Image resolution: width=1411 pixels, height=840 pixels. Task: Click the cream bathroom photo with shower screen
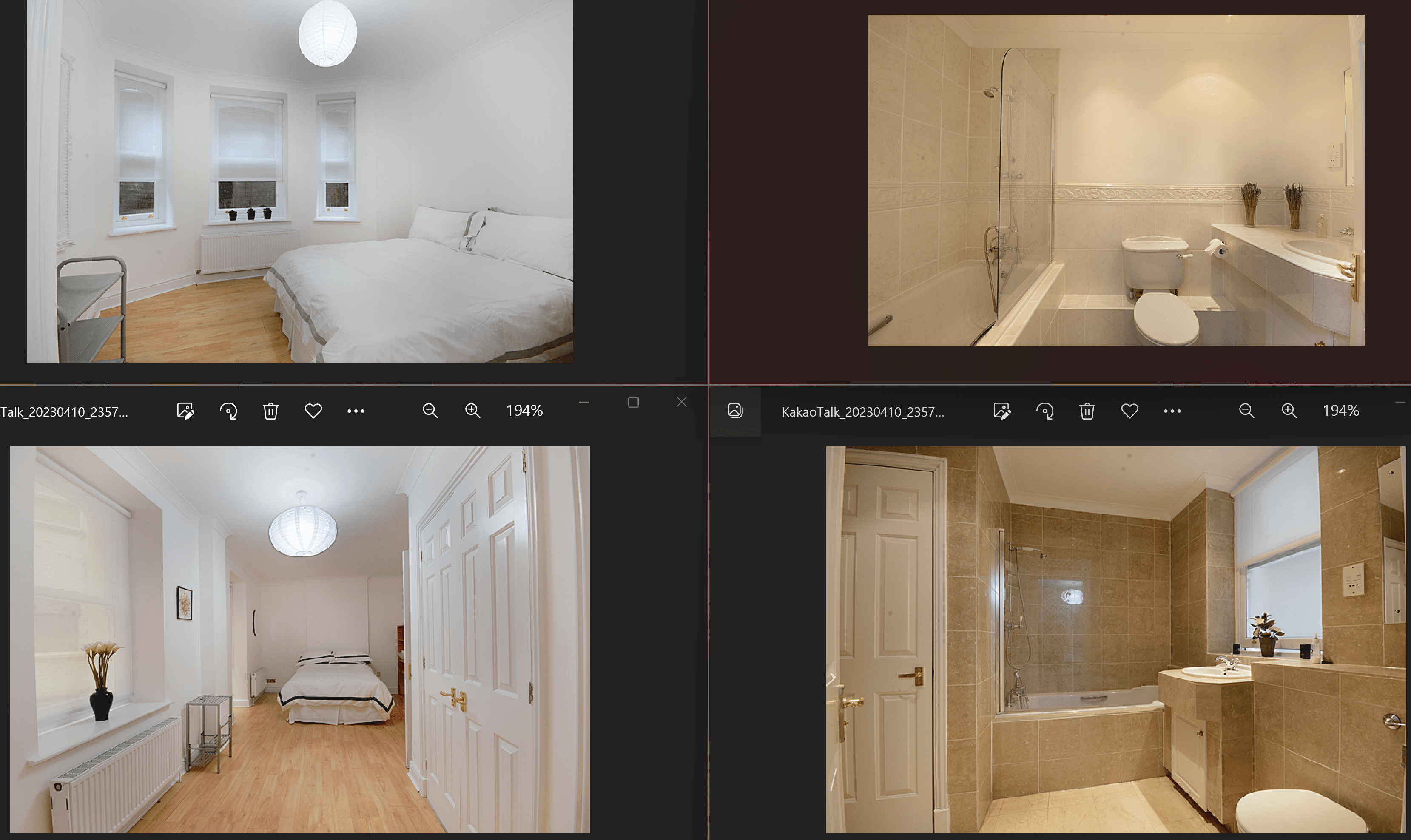(x=1116, y=180)
